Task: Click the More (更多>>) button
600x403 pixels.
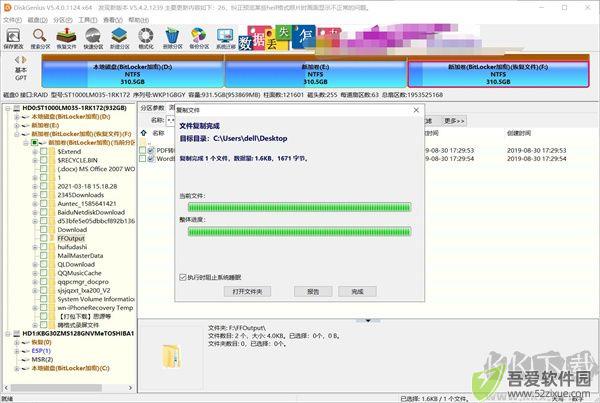Action: pyautogui.click(x=454, y=121)
